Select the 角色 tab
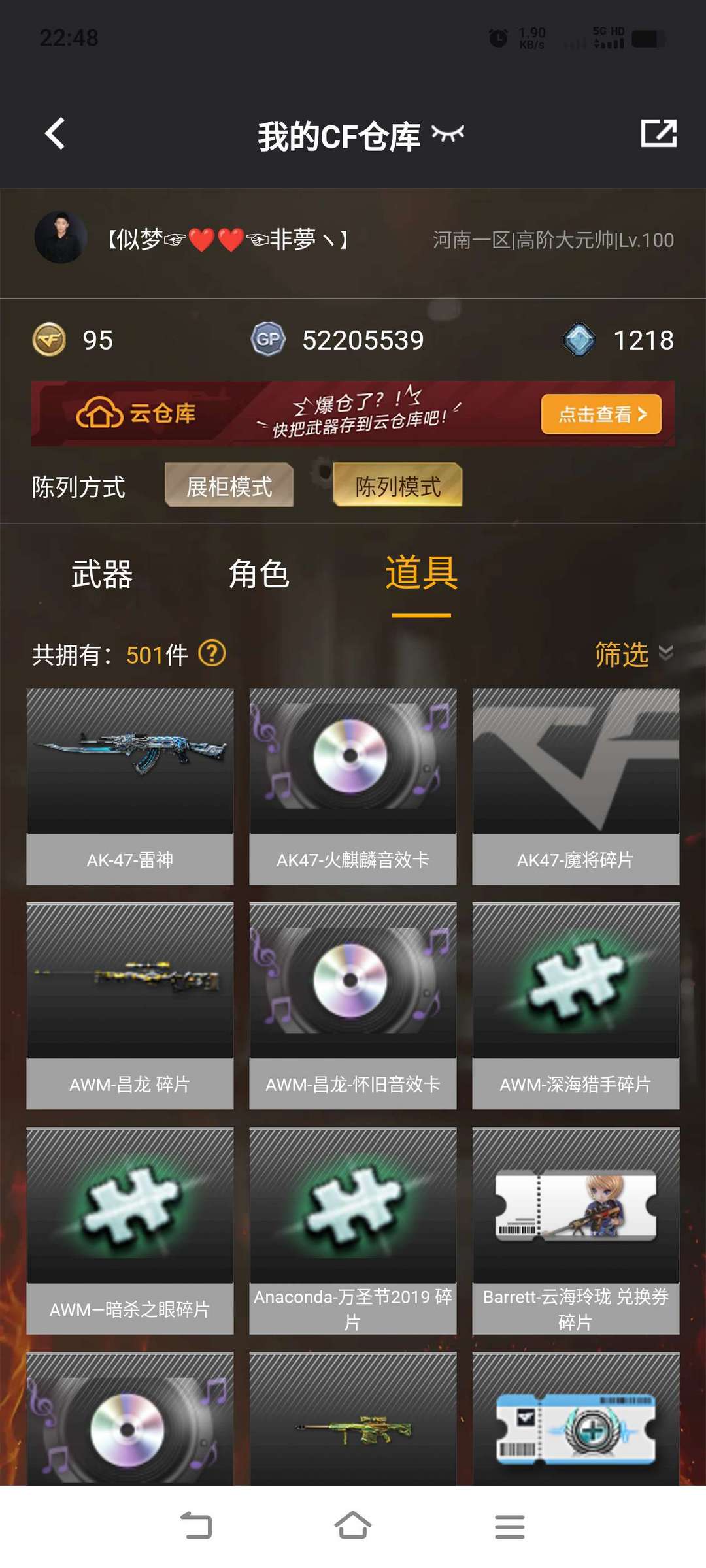Viewport: 706px width, 1568px height. [x=259, y=574]
